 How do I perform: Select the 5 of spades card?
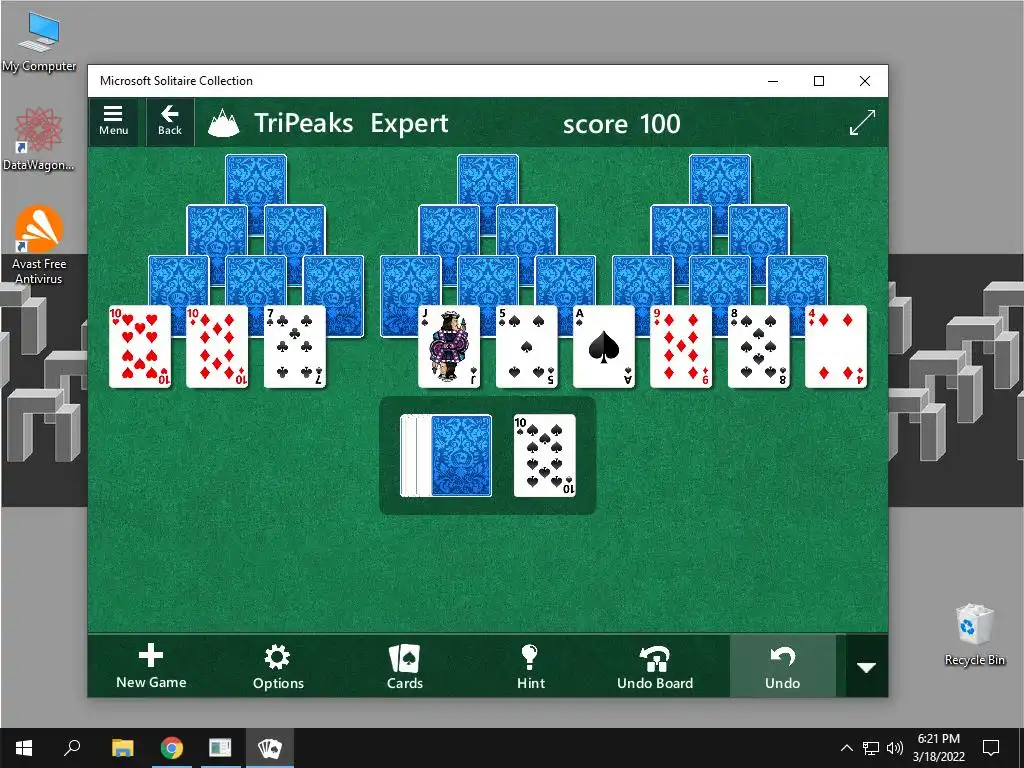(526, 347)
